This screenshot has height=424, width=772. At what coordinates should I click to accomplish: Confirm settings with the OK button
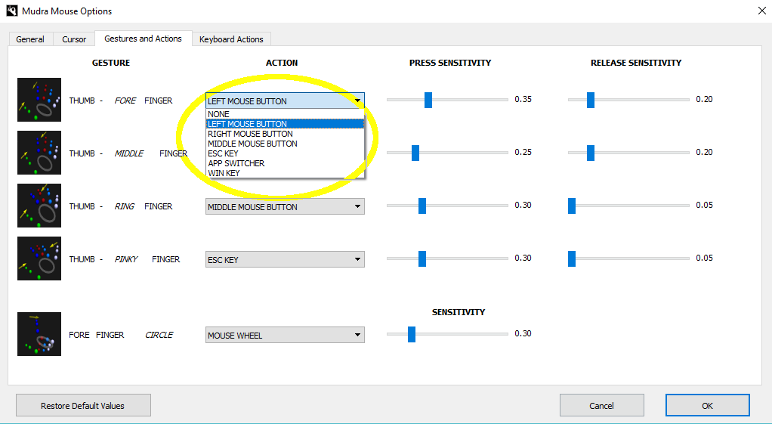pyautogui.click(x=708, y=405)
